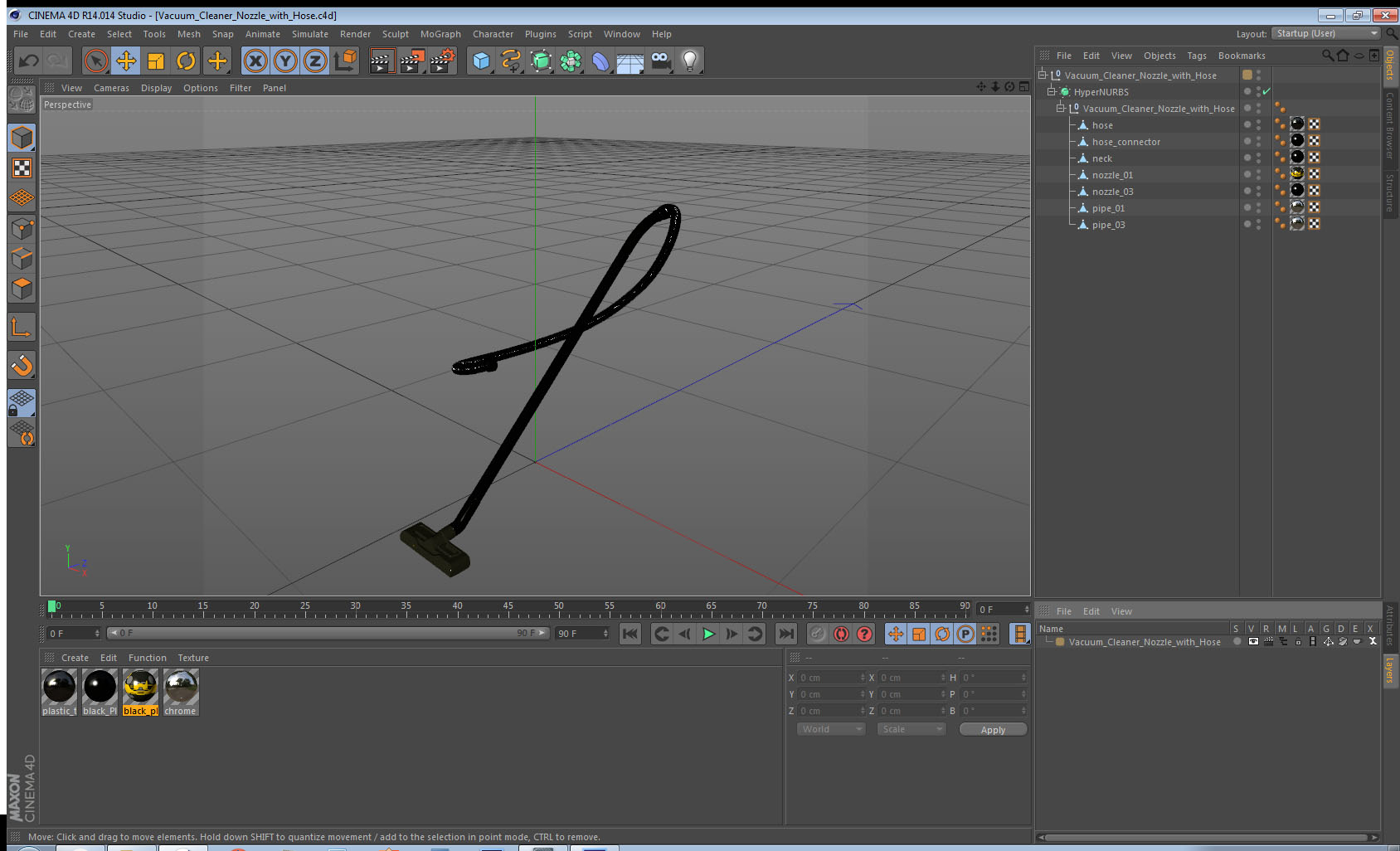Select the nozzle_01 object
Image resolution: width=1400 pixels, height=851 pixels.
coord(1111,175)
